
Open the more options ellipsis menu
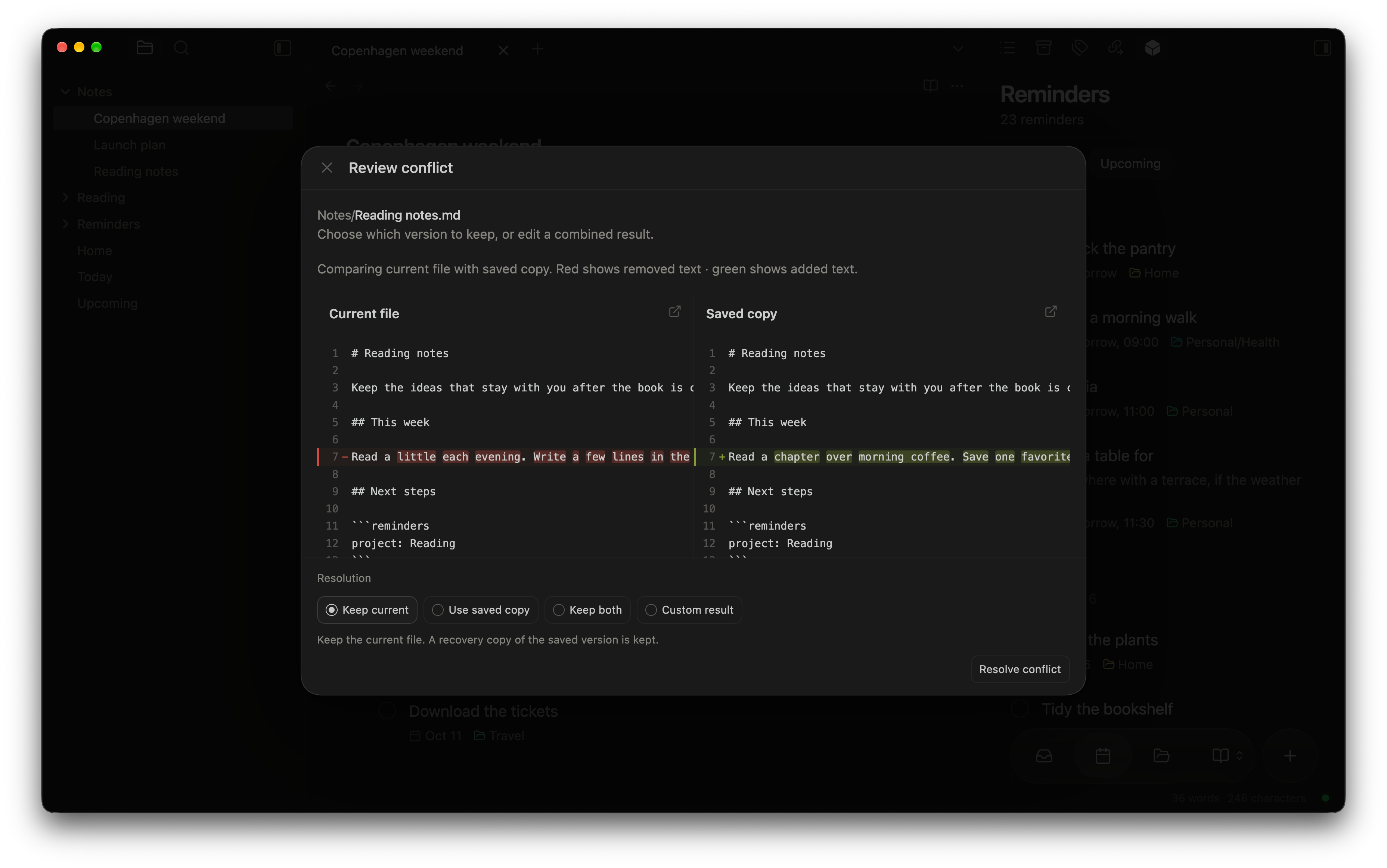click(957, 86)
